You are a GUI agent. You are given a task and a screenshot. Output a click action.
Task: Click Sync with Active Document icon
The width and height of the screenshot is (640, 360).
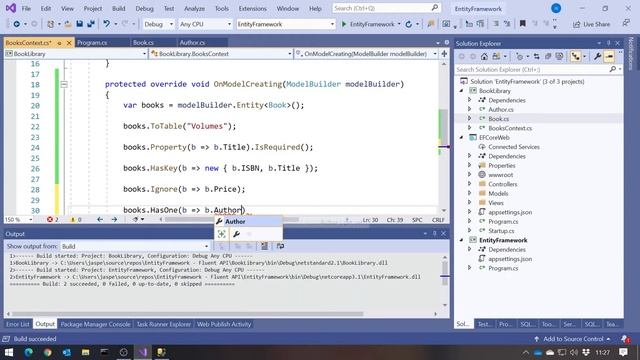(536, 57)
